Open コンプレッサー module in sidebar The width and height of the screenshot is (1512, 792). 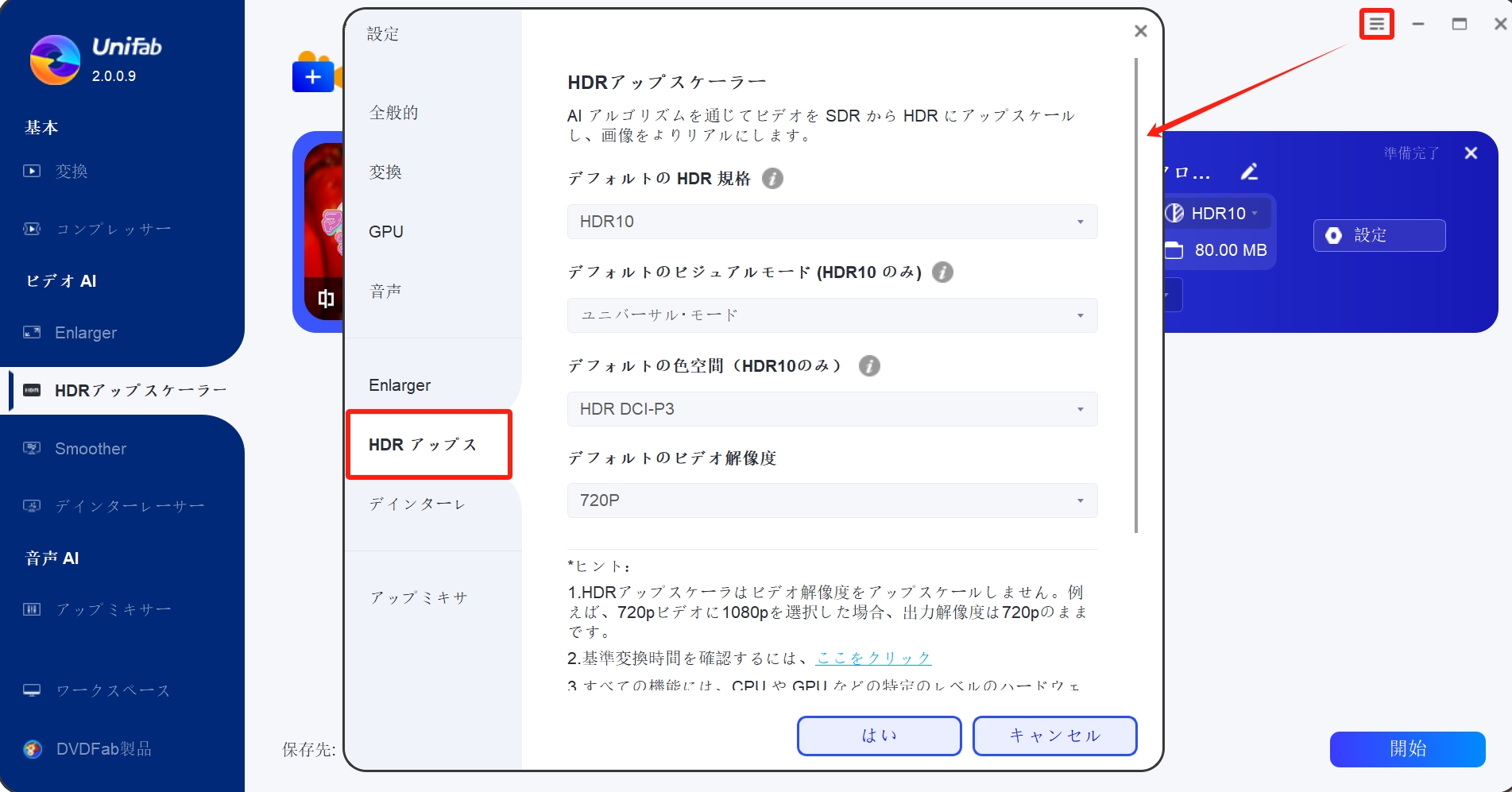pyautogui.click(x=114, y=229)
